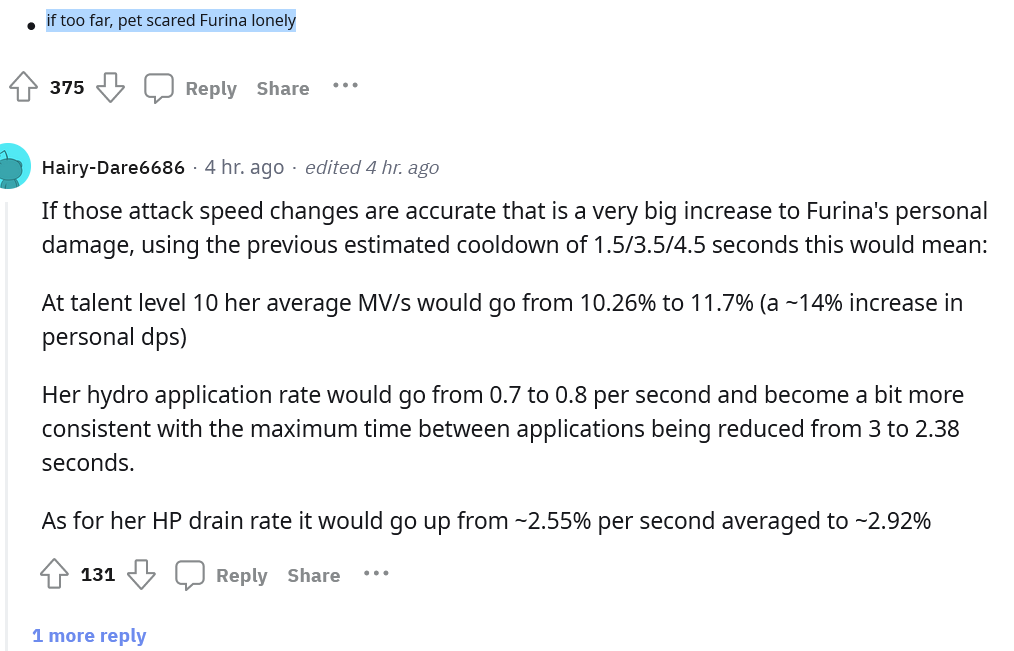Click the 131 vote count
This screenshot has width=1014, height=651.
[x=98, y=574]
